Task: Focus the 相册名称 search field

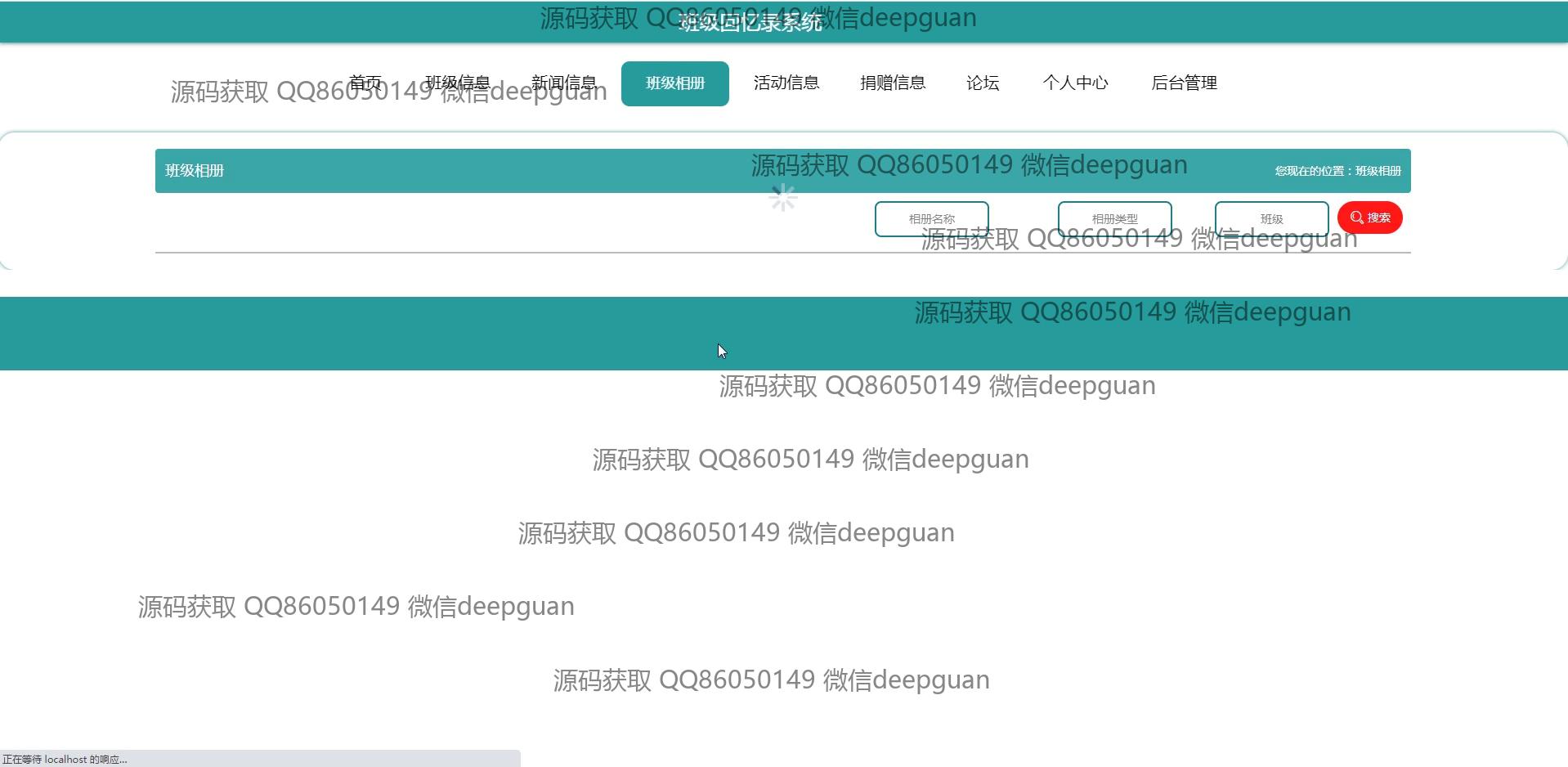Action: click(x=931, y=219)
